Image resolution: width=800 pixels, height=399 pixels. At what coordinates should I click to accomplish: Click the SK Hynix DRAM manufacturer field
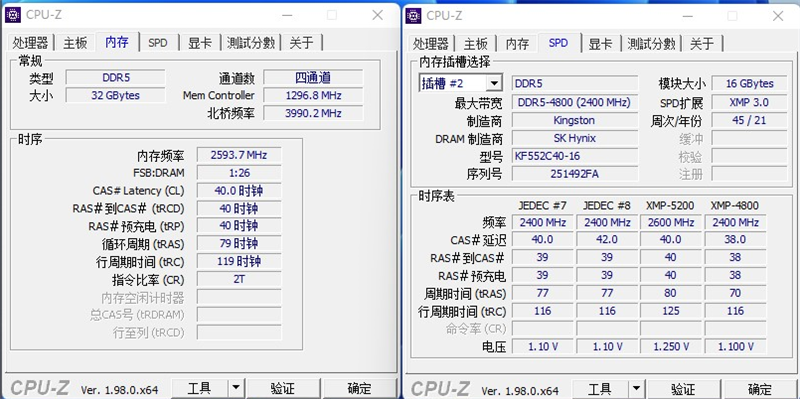[574, 138]
